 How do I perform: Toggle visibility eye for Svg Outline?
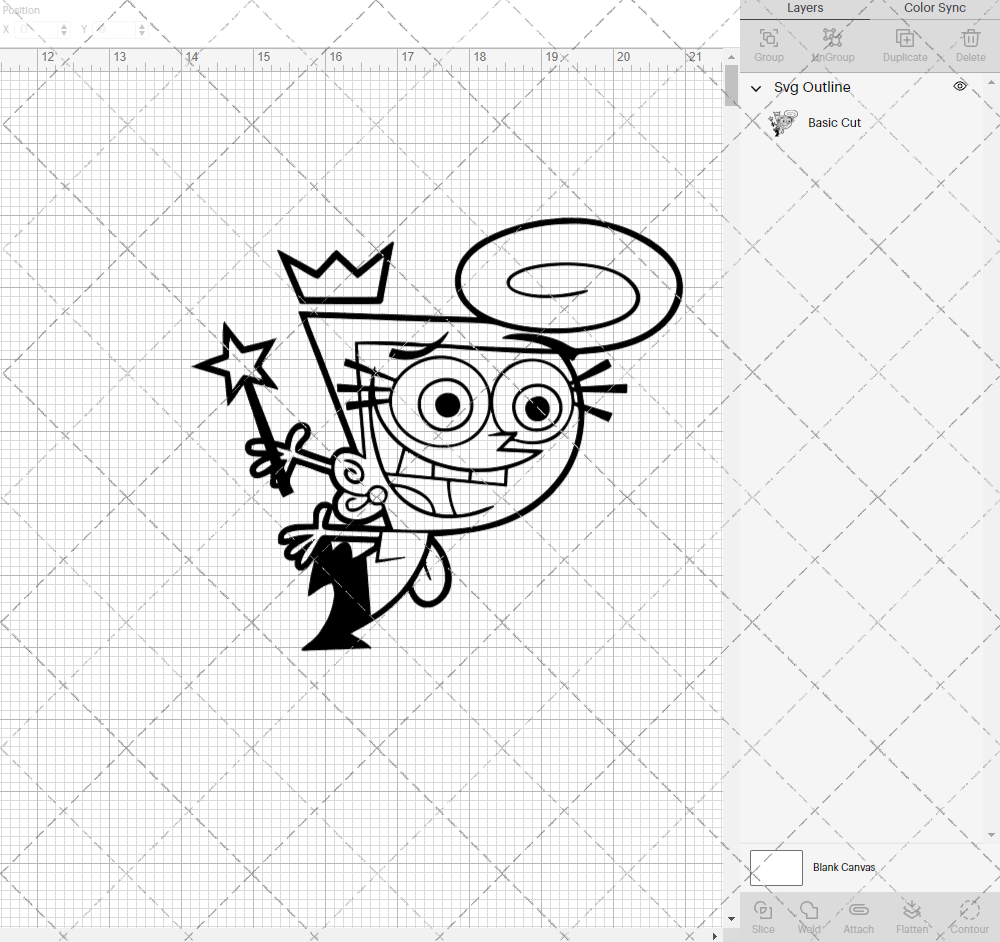coord(960,86)
